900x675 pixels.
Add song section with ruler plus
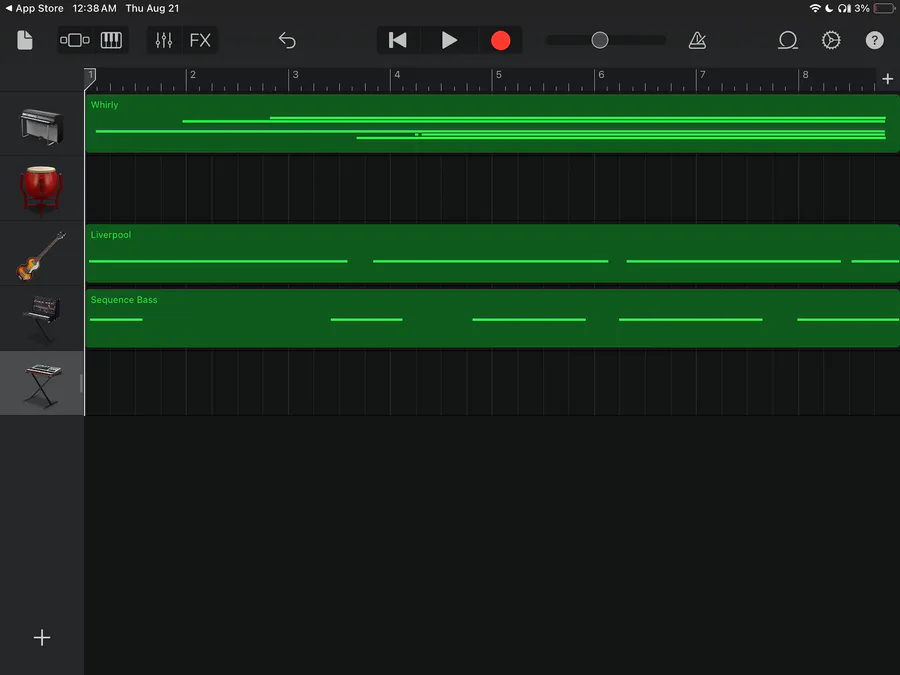coord(887,79)
